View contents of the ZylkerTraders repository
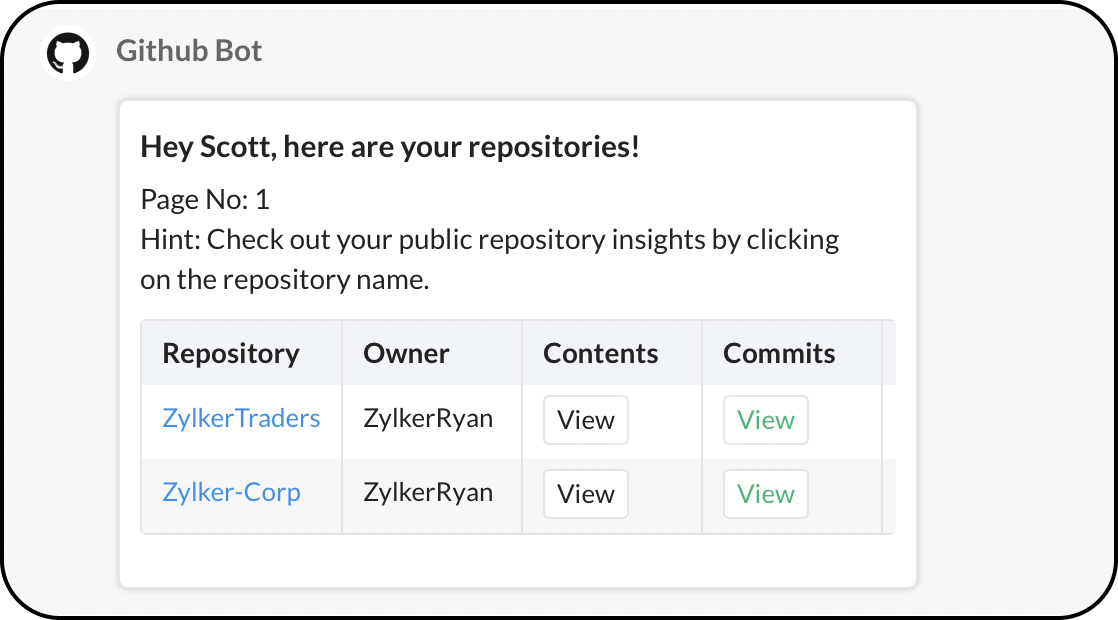Image resolution: width=1118 pixels, height=620 pixels. pyautogui.click(x=585, y=420)
